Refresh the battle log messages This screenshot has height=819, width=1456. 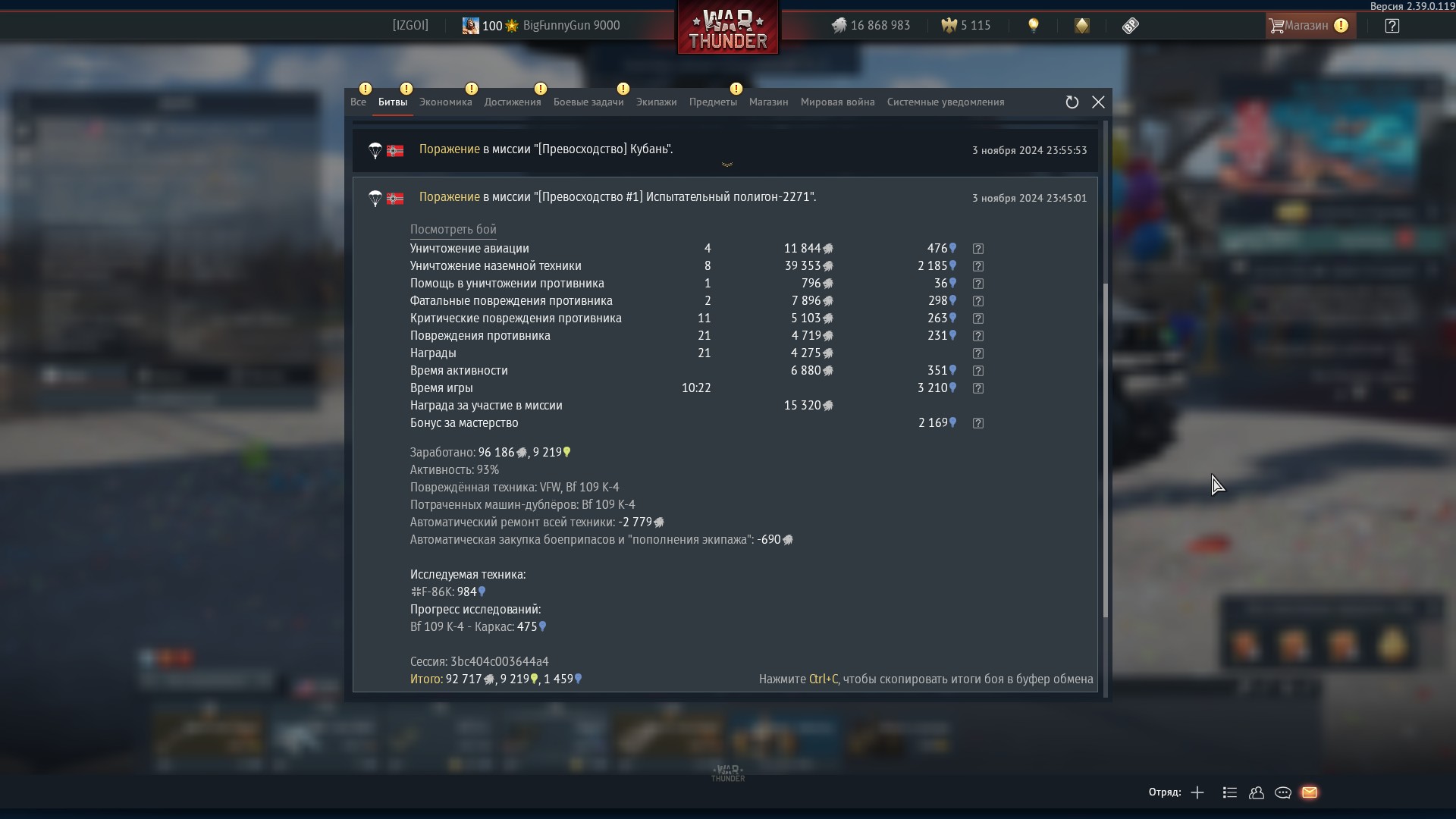(x=1072, y=102)
